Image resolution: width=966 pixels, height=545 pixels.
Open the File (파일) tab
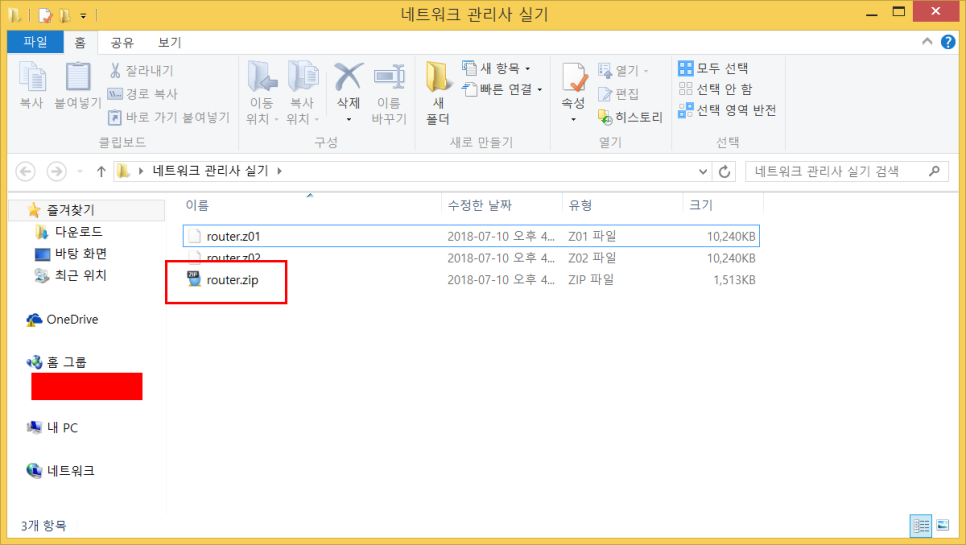point(35,42)
